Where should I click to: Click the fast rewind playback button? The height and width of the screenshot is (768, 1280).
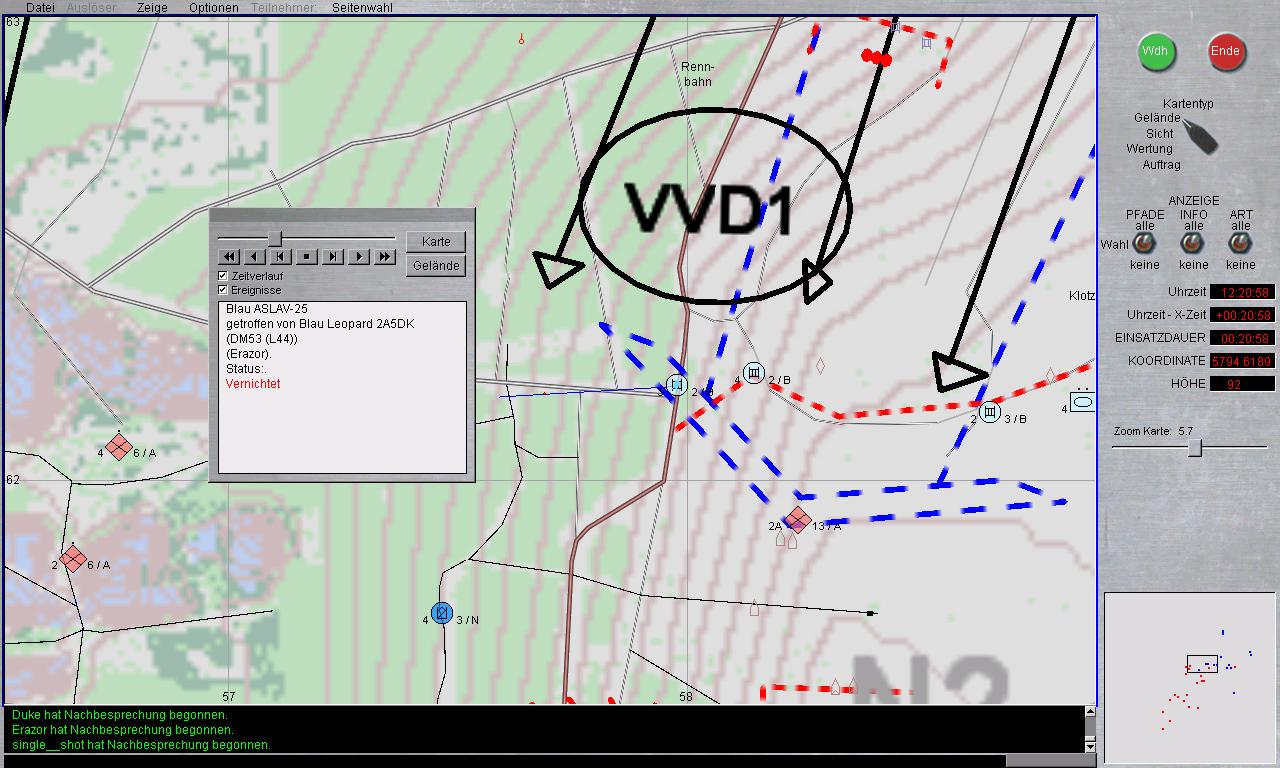tap(229, 257)
